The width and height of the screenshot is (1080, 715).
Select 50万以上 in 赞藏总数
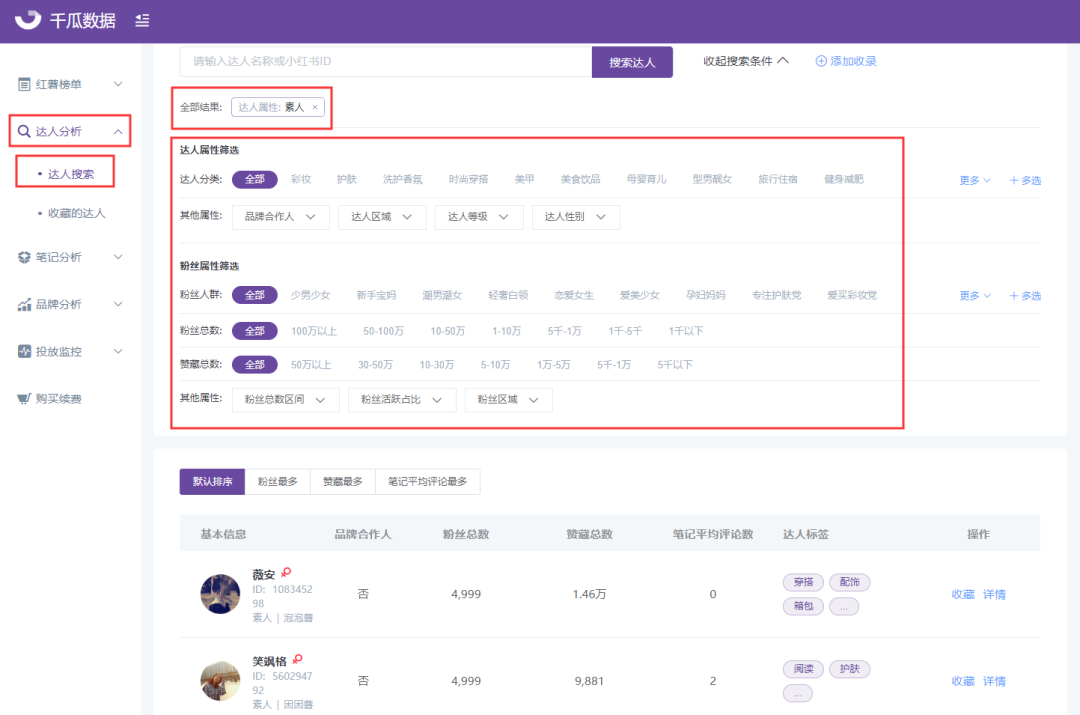[x=311, y=364]
